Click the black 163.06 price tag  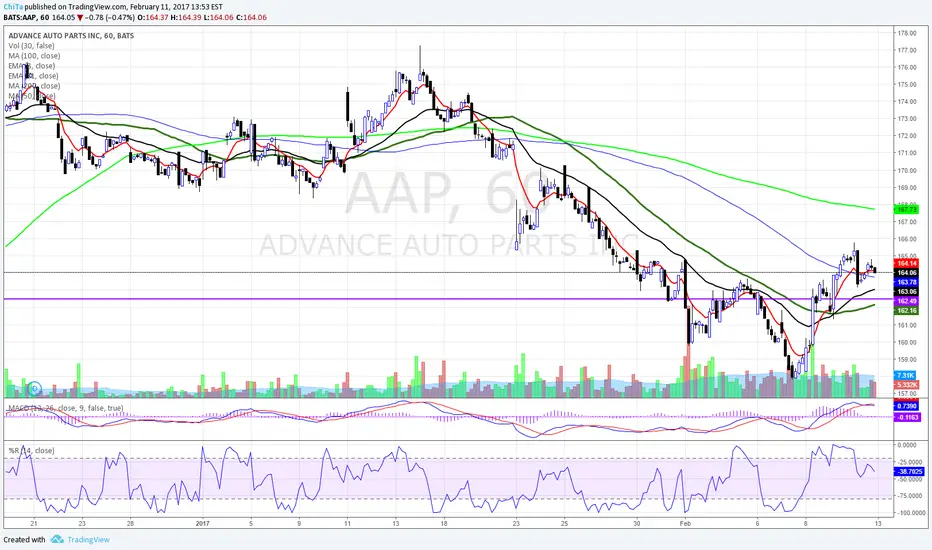[x=906, y=292]
